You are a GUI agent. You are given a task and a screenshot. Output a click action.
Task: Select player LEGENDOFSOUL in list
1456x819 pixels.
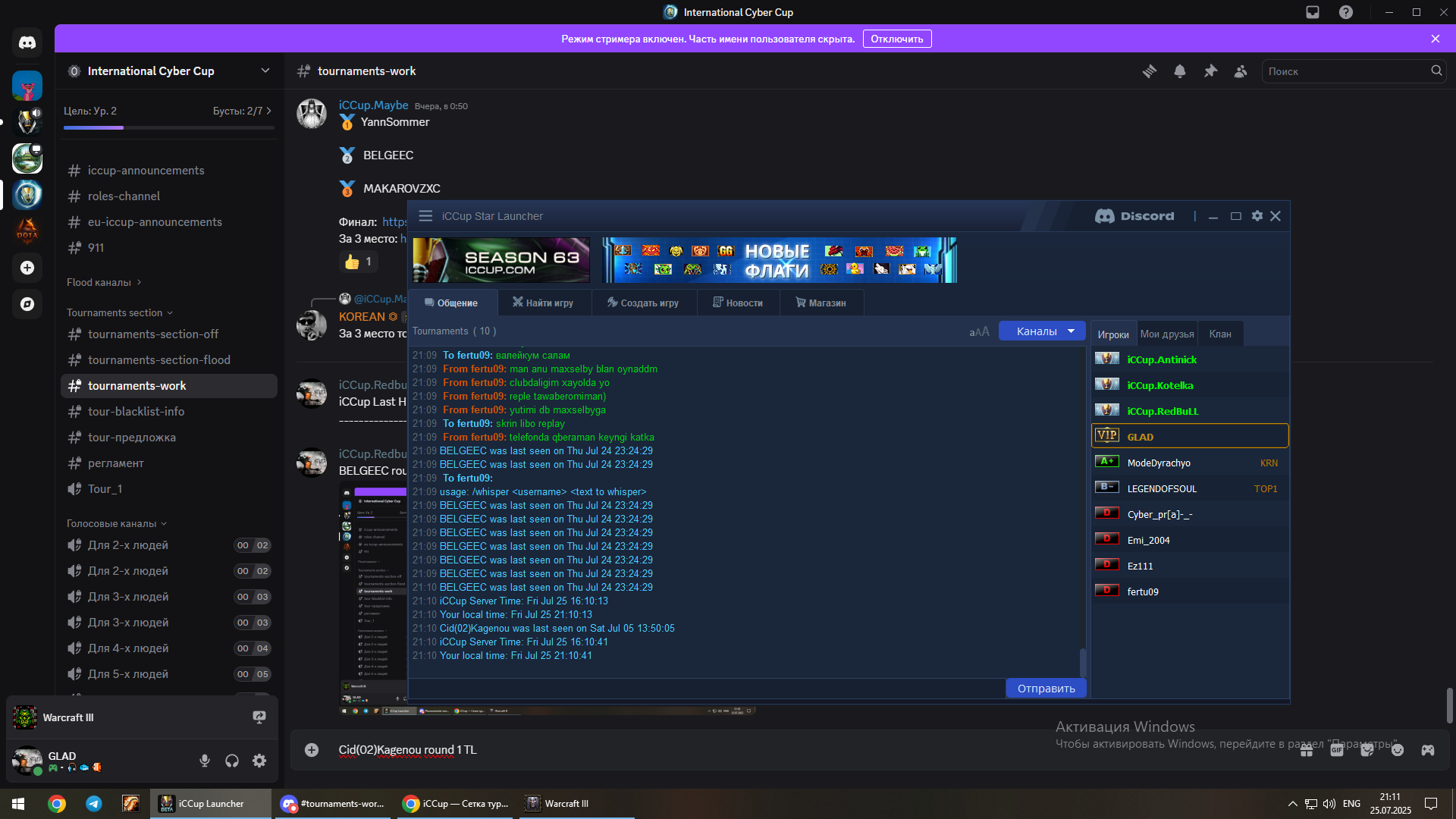1190,489
